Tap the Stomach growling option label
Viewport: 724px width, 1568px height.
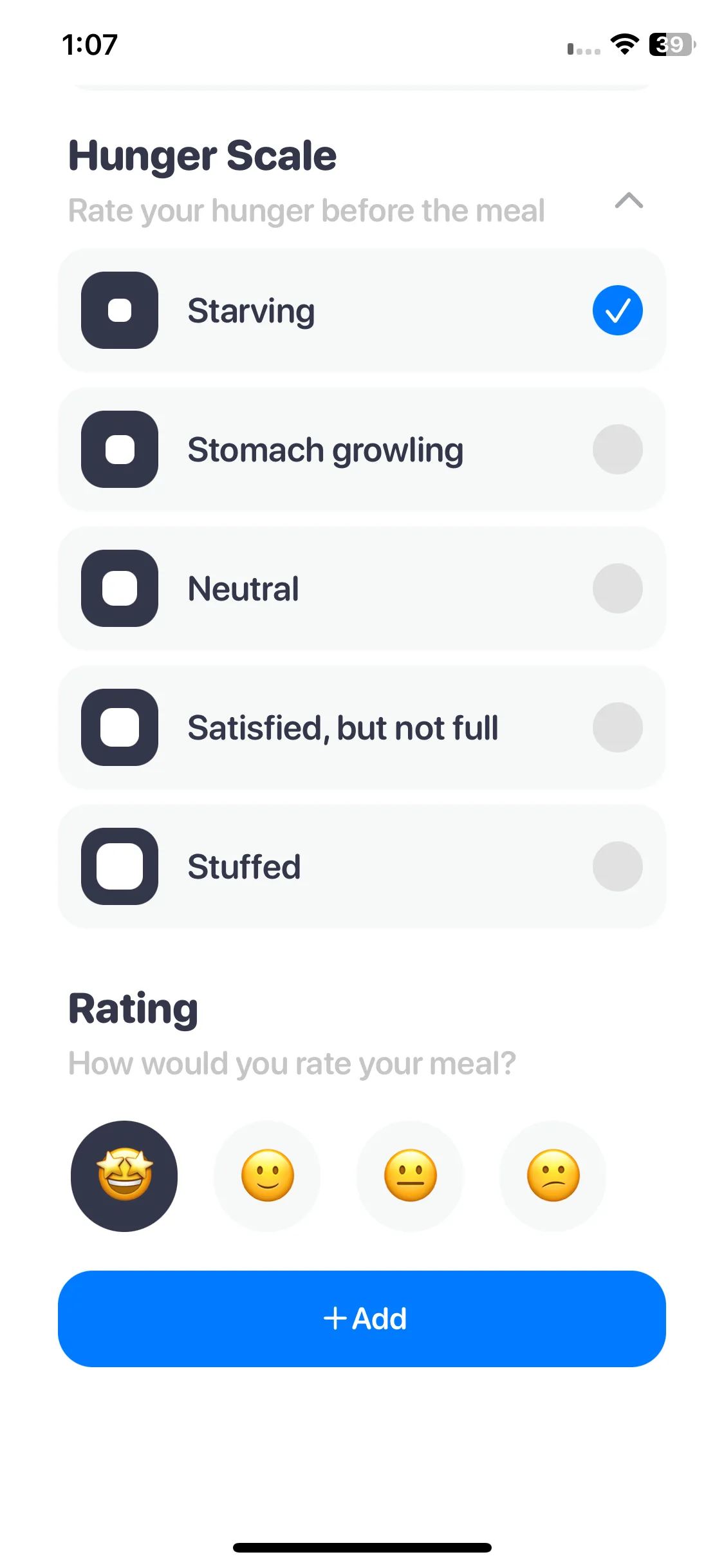pyautogui.click(x=326, y=451)
